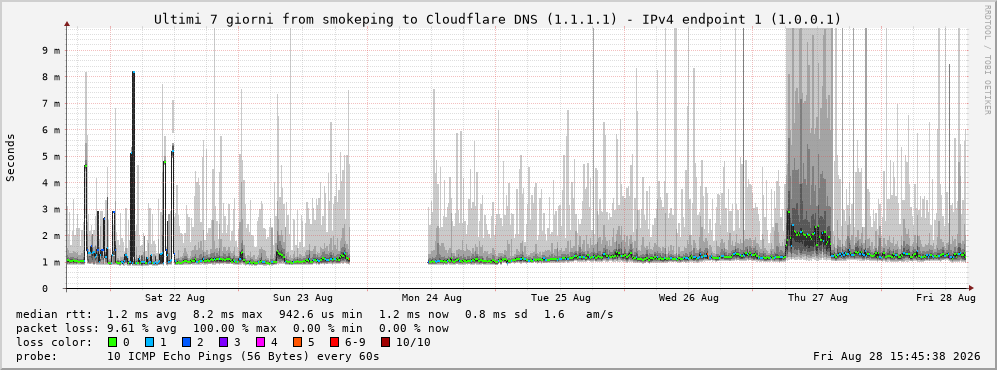This screenshot has height=370, width=997.
Task: Click the graph title text
Action: pyautogui.click(x=497, y=20)
